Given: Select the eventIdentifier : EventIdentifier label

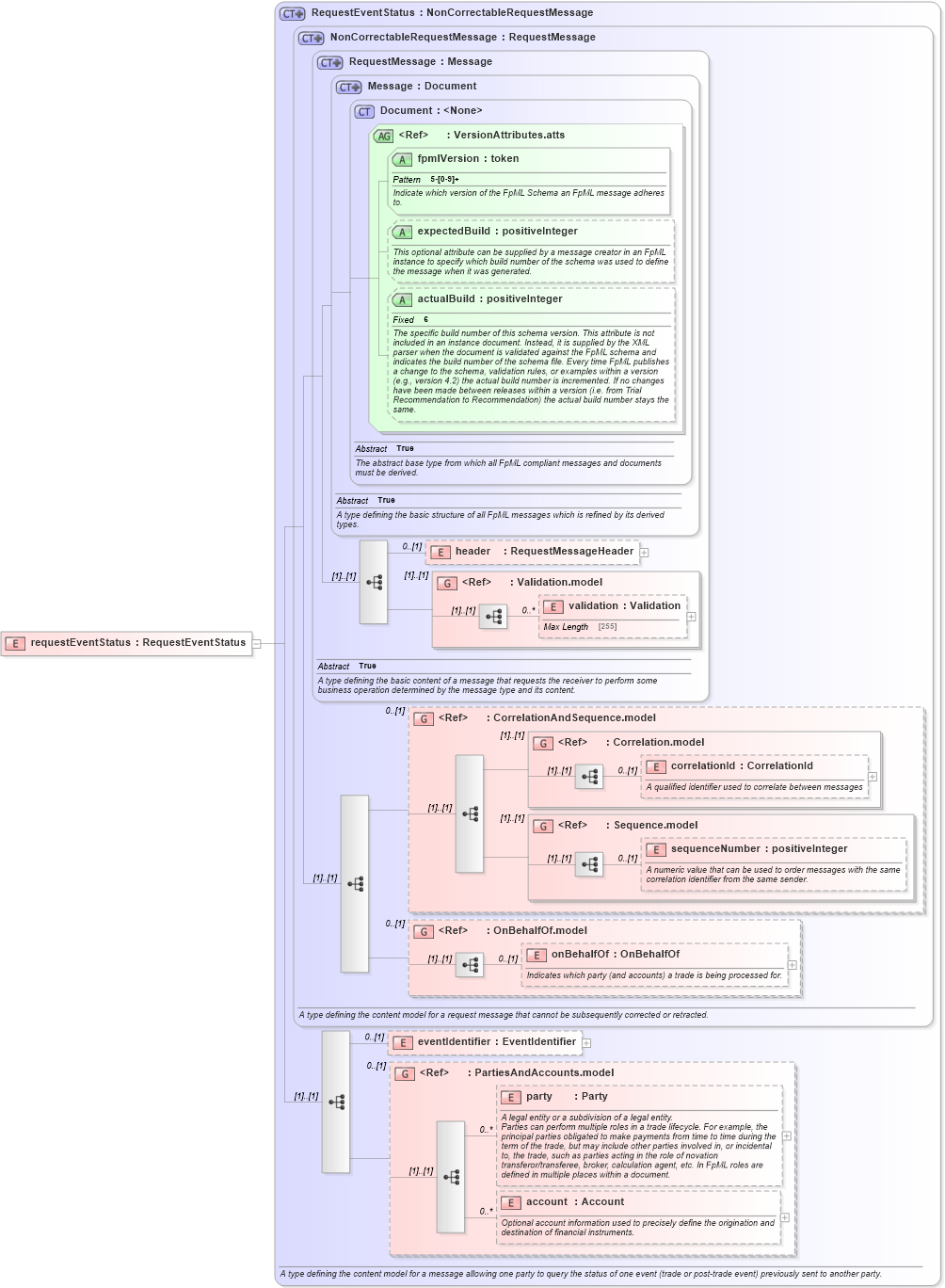Looking at the screenshot, I should (496, 1042).
